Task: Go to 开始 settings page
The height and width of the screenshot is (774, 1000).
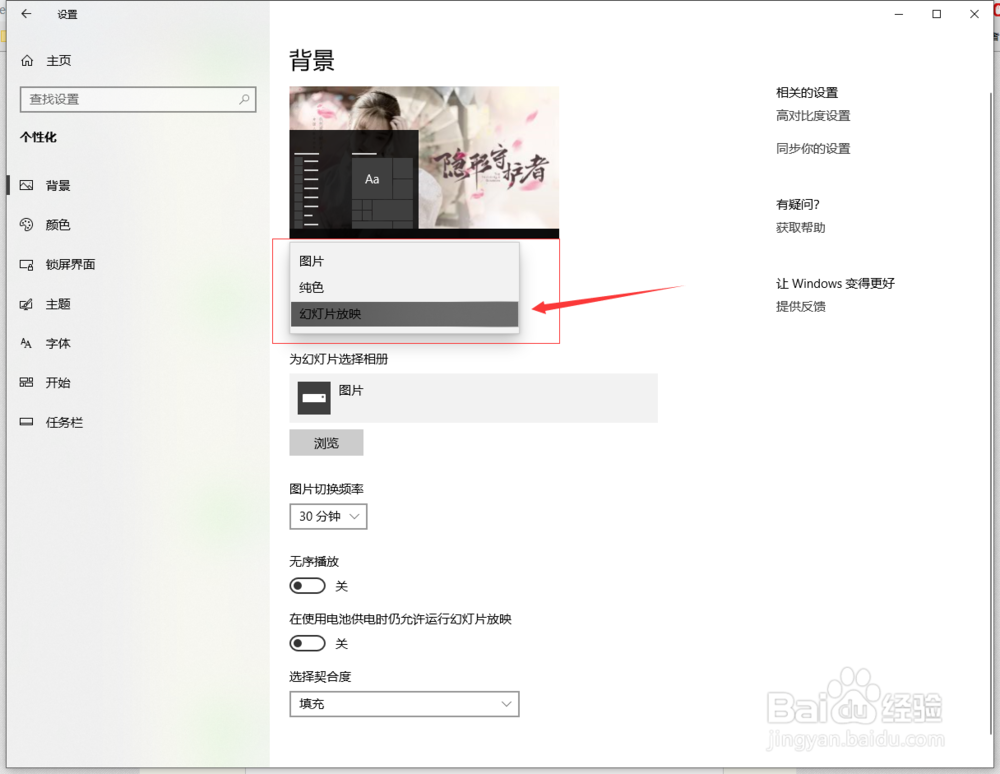Action: 58,383
